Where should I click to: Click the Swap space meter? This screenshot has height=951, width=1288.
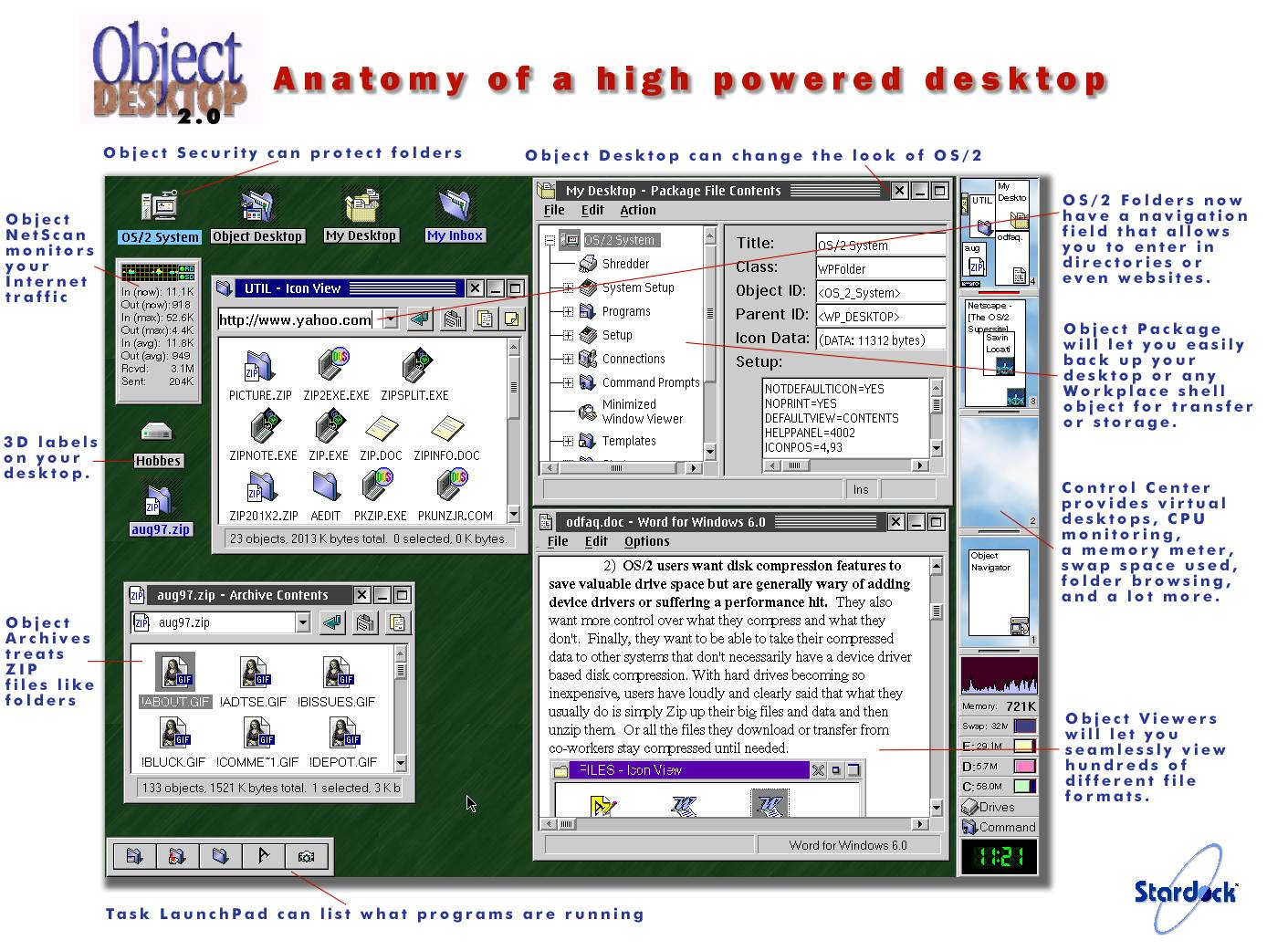point(999,726)
